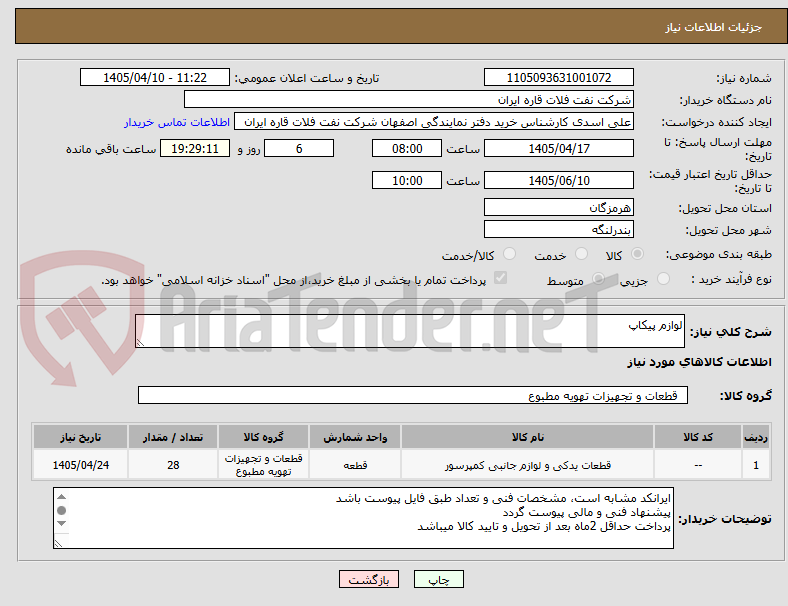Viewport: 788px width, 606px height.
Task: Select the کالا radio button
Action: tap(637, 254)
